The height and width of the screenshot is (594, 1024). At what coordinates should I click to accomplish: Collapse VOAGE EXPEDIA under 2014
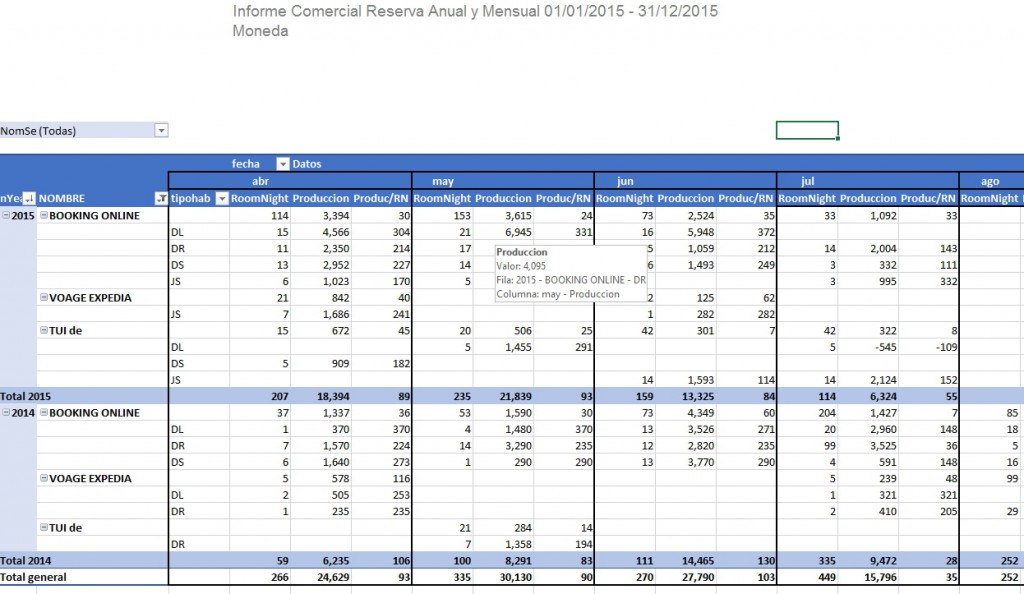pos(44,478)
